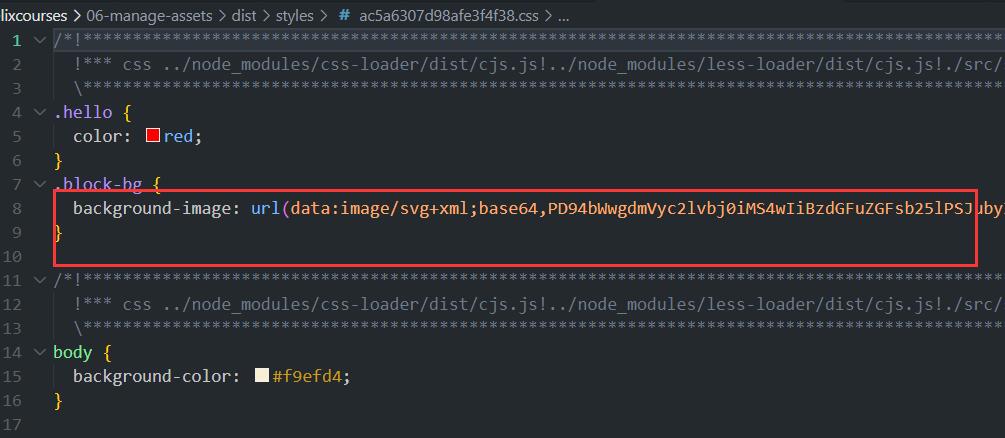Click the CSS file icon in breadcrumb

coord(344,15)
